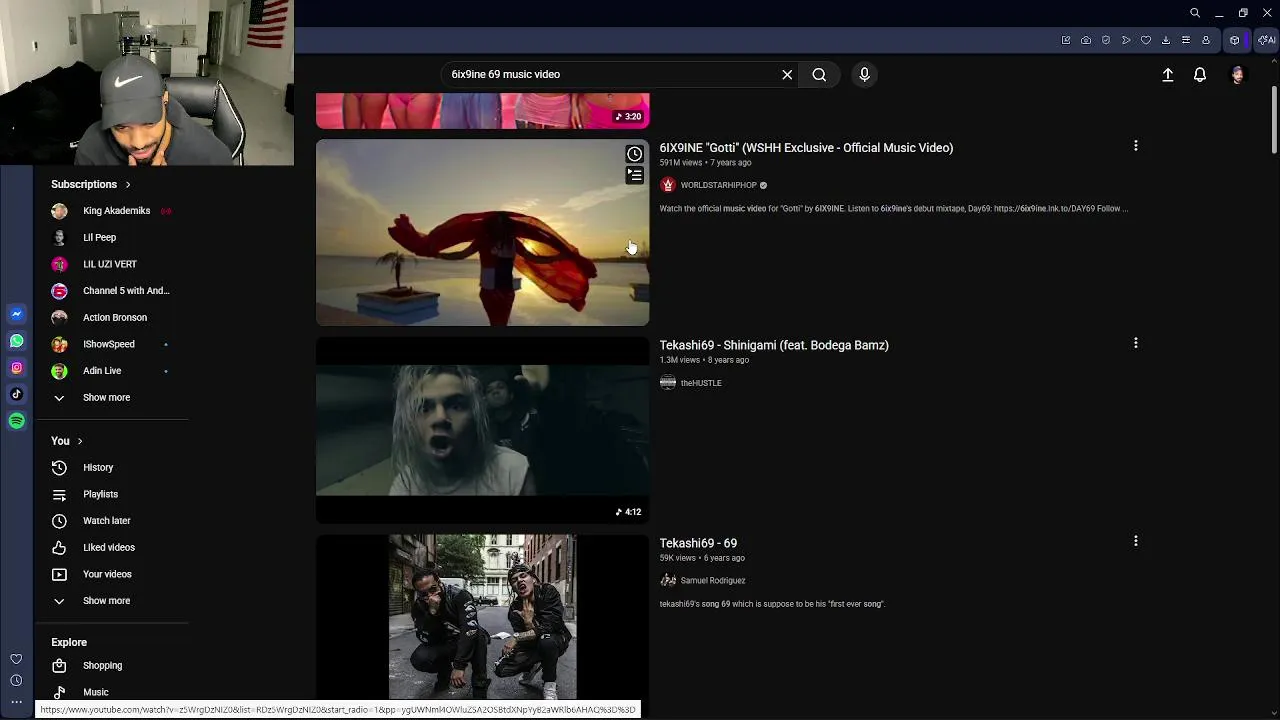
Task: Add Gotti video to Watch later
Action: pyautogui.click(x=634, y=154)
